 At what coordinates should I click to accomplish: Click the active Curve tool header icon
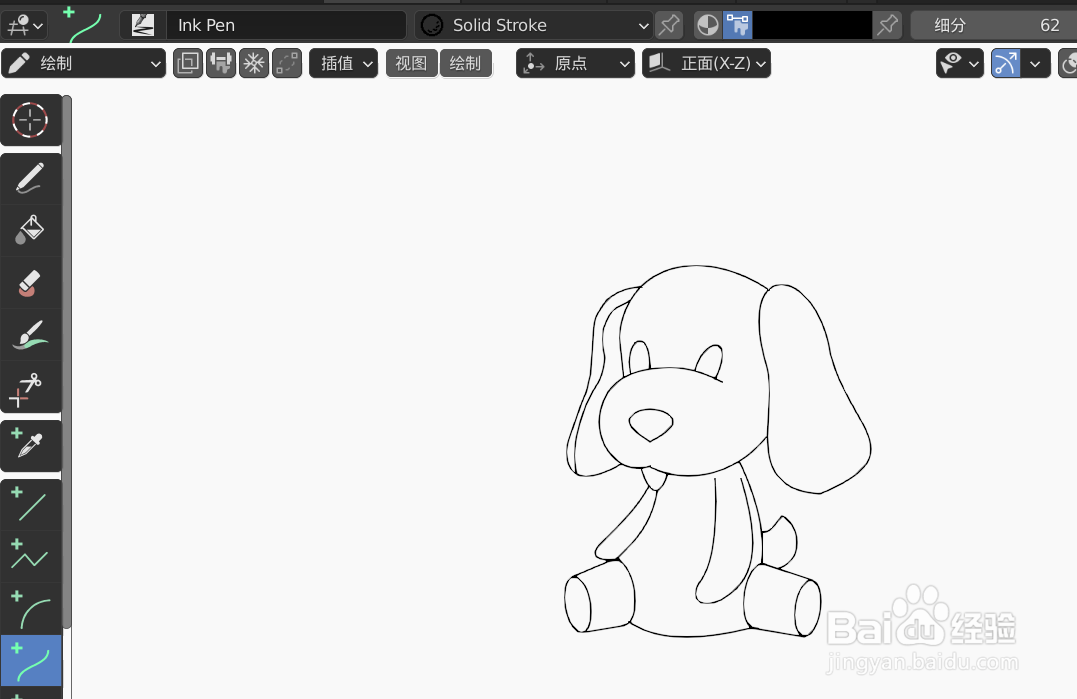pos(84,25)
